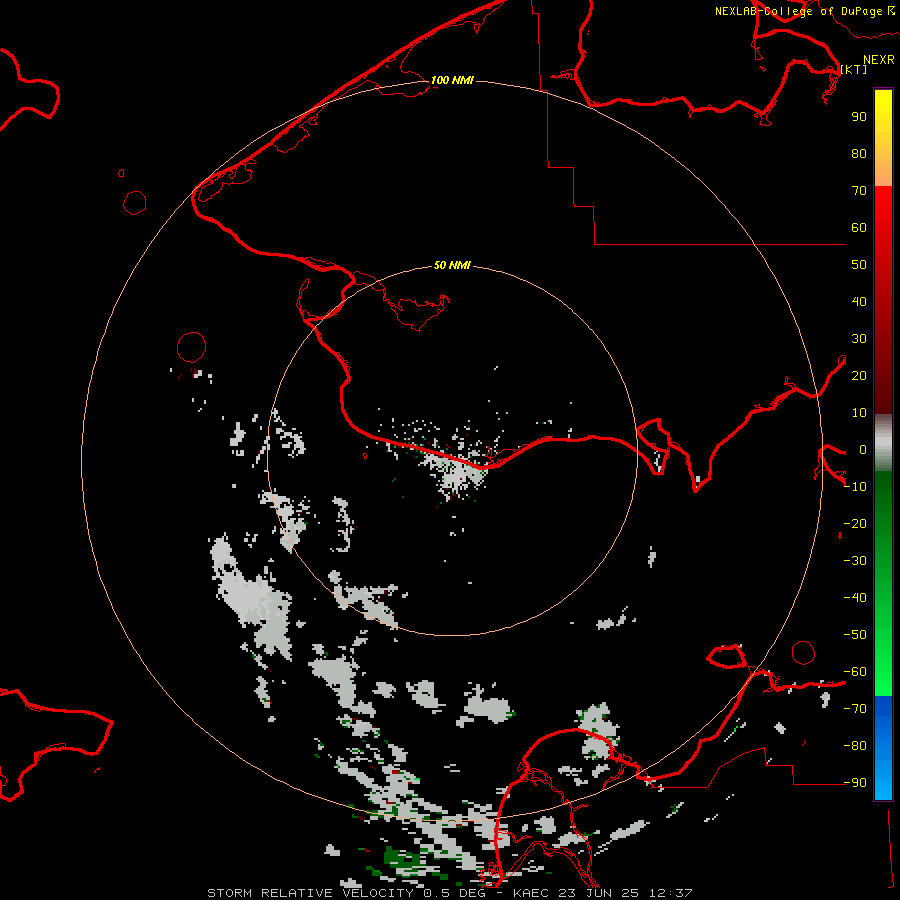Click the 70 value on the velocity scale
The height and width of the screenshot is (900, 900).
[859, 191]
